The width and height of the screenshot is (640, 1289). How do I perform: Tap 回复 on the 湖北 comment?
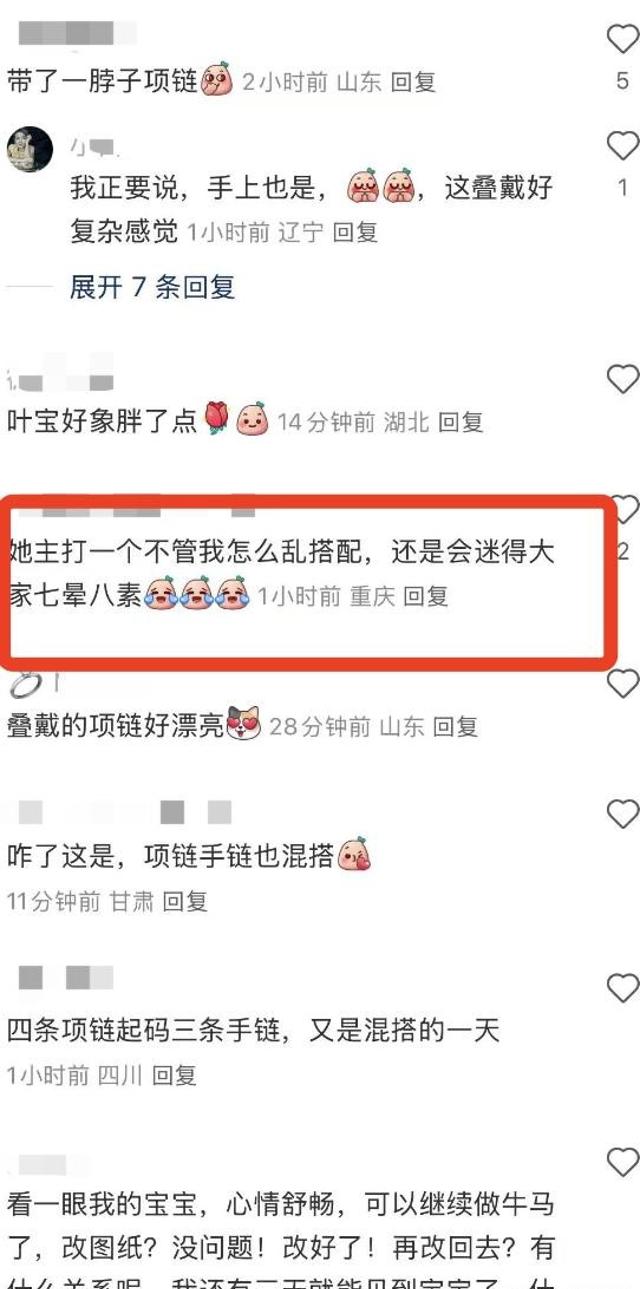(460, 422)
